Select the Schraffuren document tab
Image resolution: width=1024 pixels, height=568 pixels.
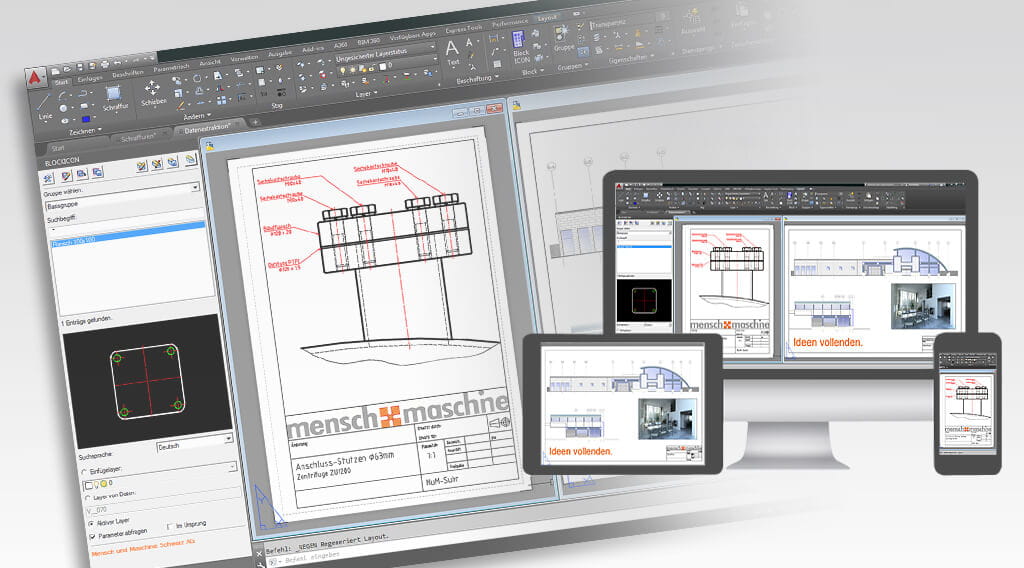(x=138, y=137)
